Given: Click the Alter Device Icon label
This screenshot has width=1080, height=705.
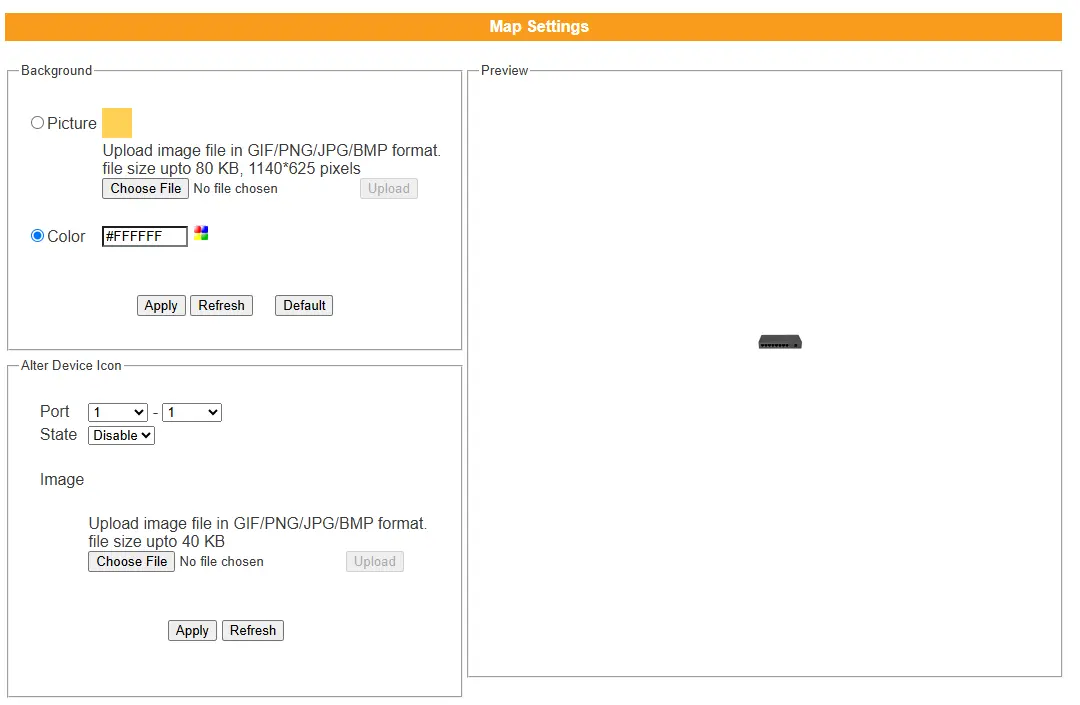Looking at the screenshot, I should [x=71, y=366].
